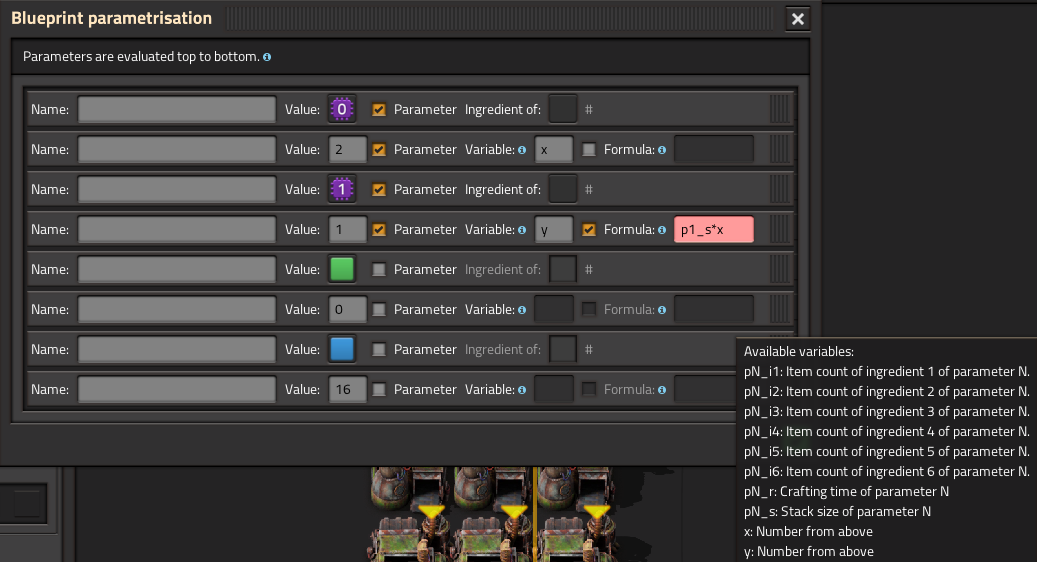The width and height of the screenshot is (1037, 562).
Task: Click the purple parameter 1 icon
Action: [x=343, y=189]
